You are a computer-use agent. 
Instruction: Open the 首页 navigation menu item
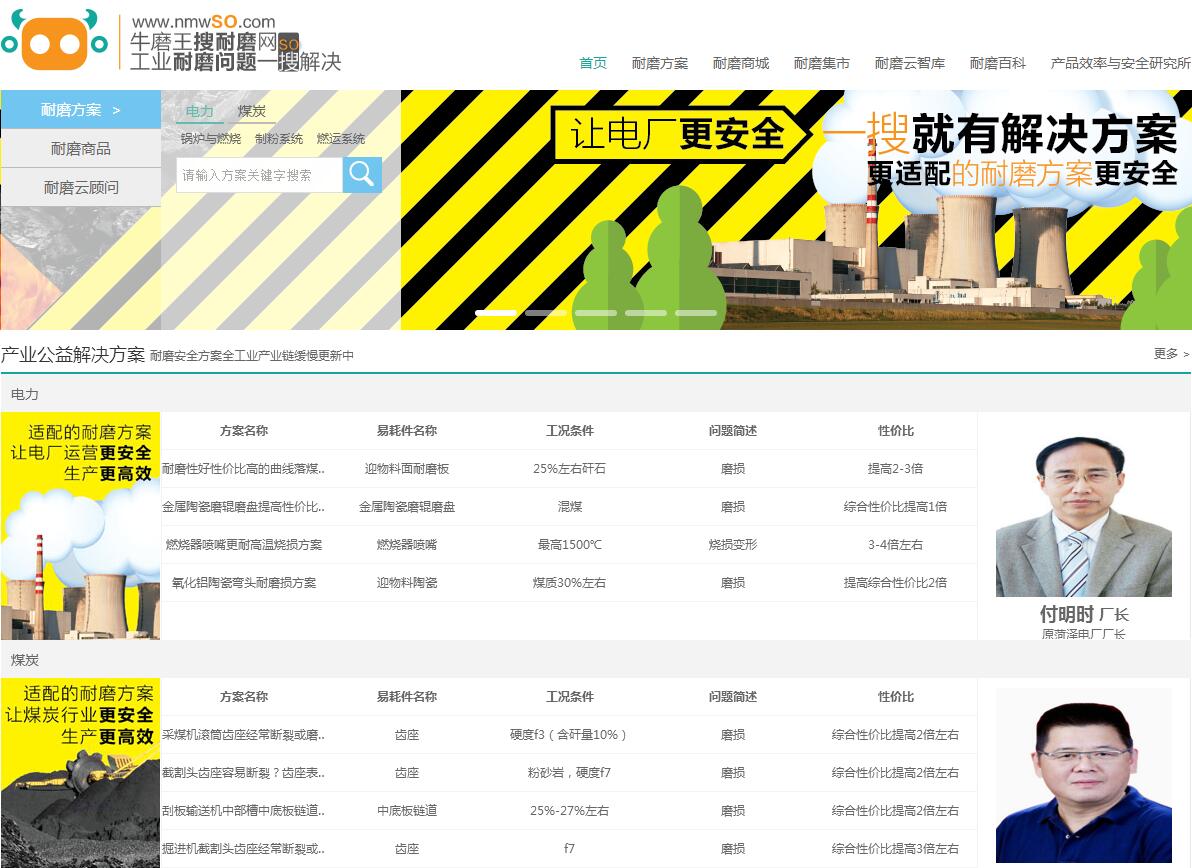(x=593, y=63)
